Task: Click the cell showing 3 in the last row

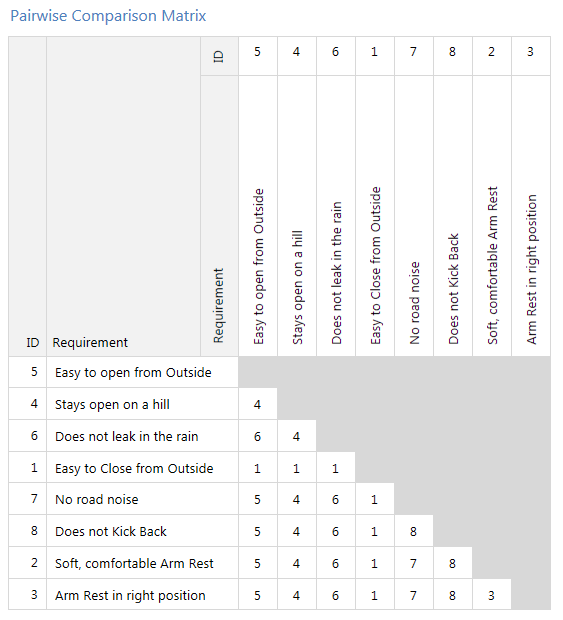Action: pos(491,595)
